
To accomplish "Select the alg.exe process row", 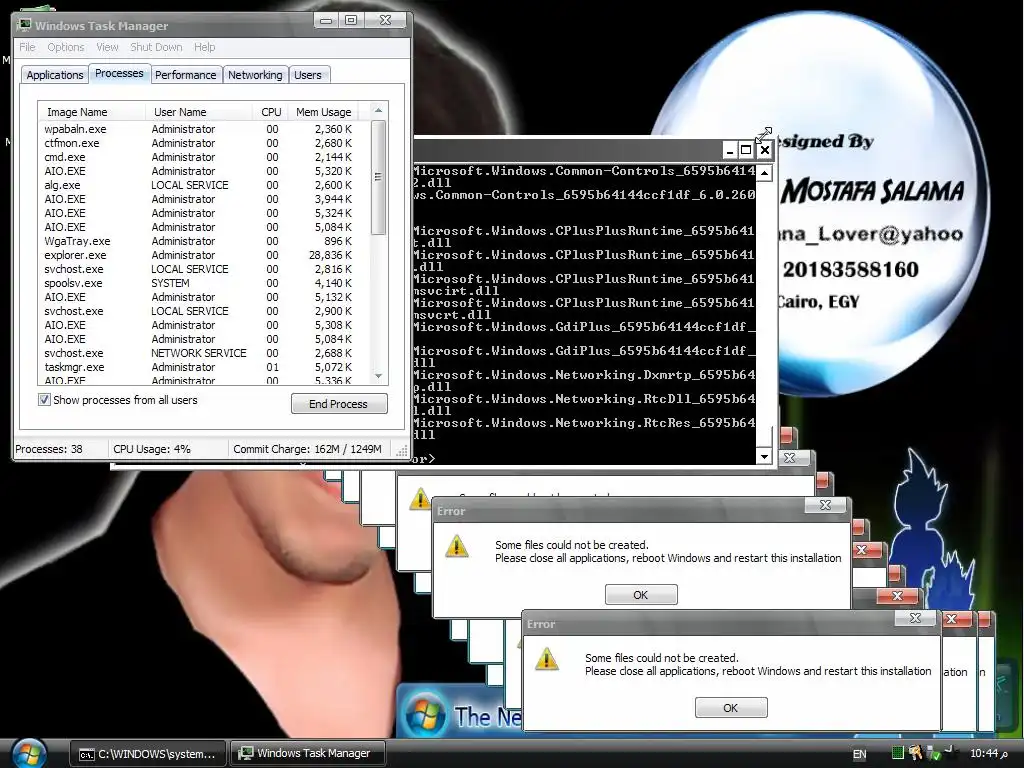I will (204, 185).
